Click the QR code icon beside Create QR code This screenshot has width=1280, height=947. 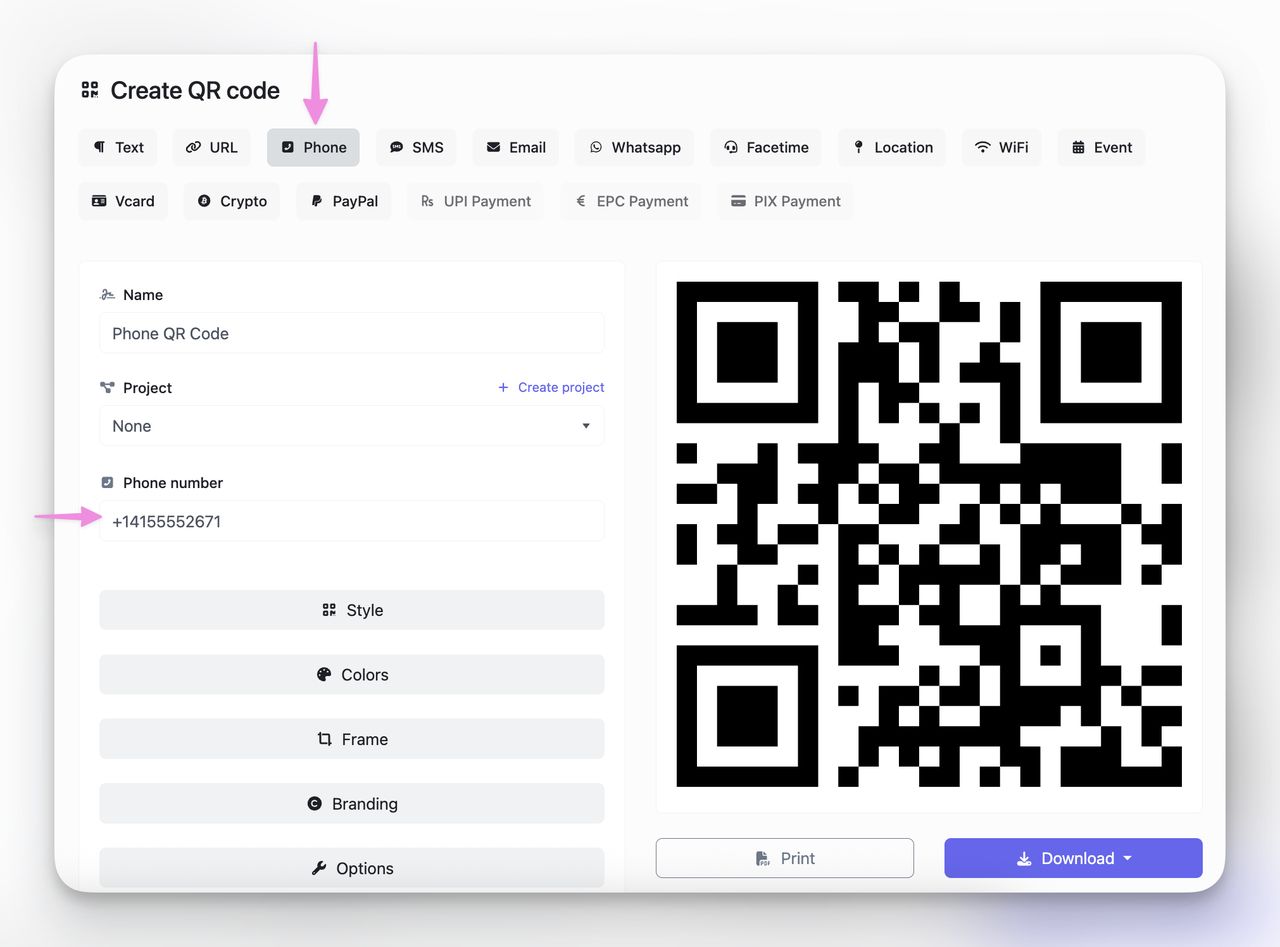tap(90, 90)
